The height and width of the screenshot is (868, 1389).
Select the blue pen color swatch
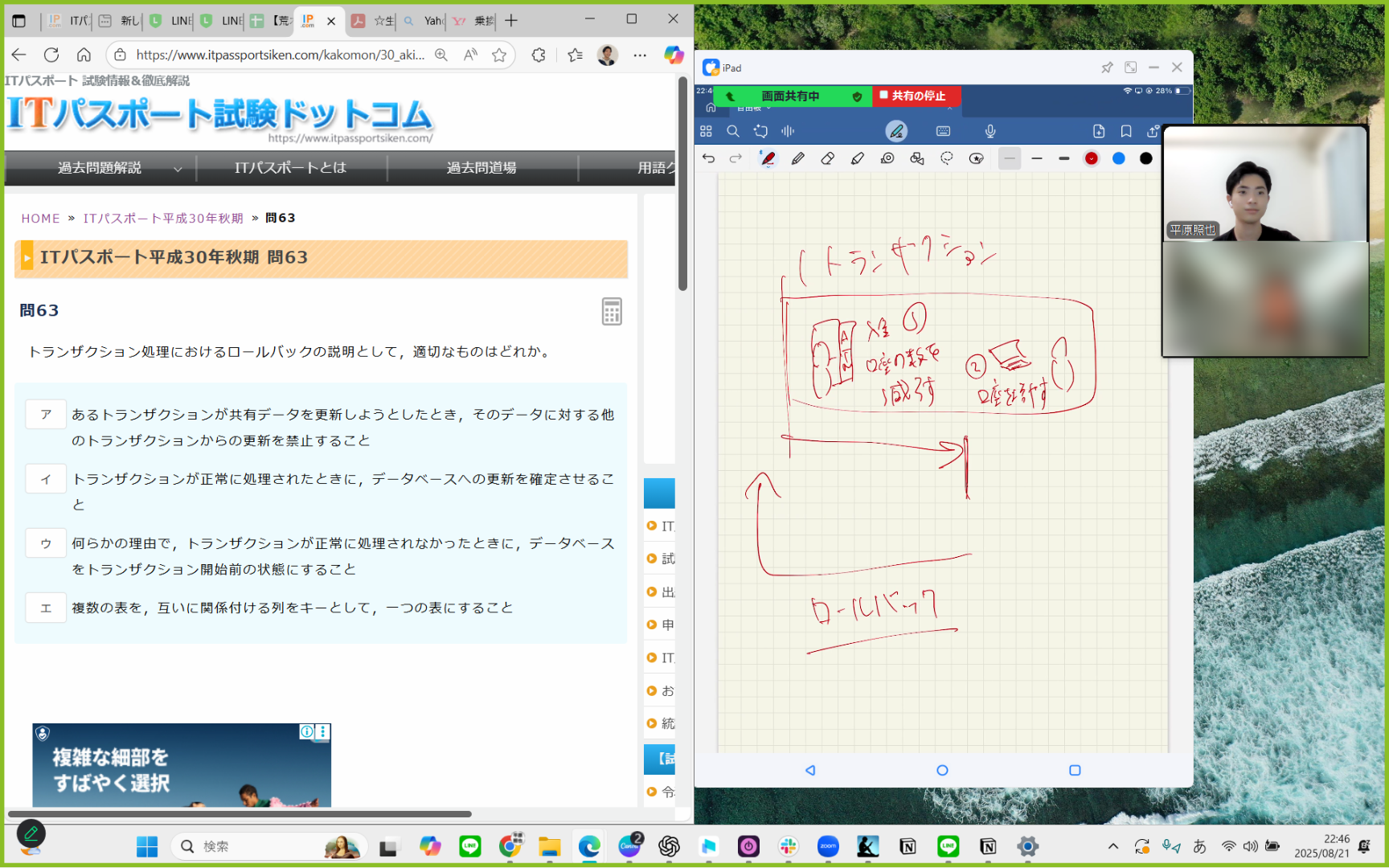point(1118,158)
